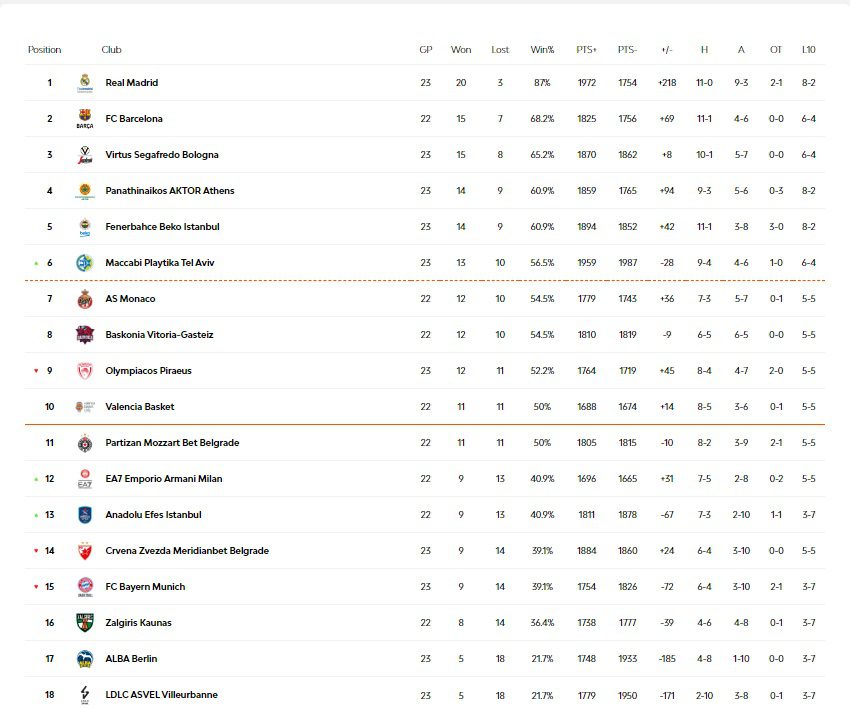Click the ALBA Berlin logo
This screenshot has width=850, height=709.
pos(85,659)
